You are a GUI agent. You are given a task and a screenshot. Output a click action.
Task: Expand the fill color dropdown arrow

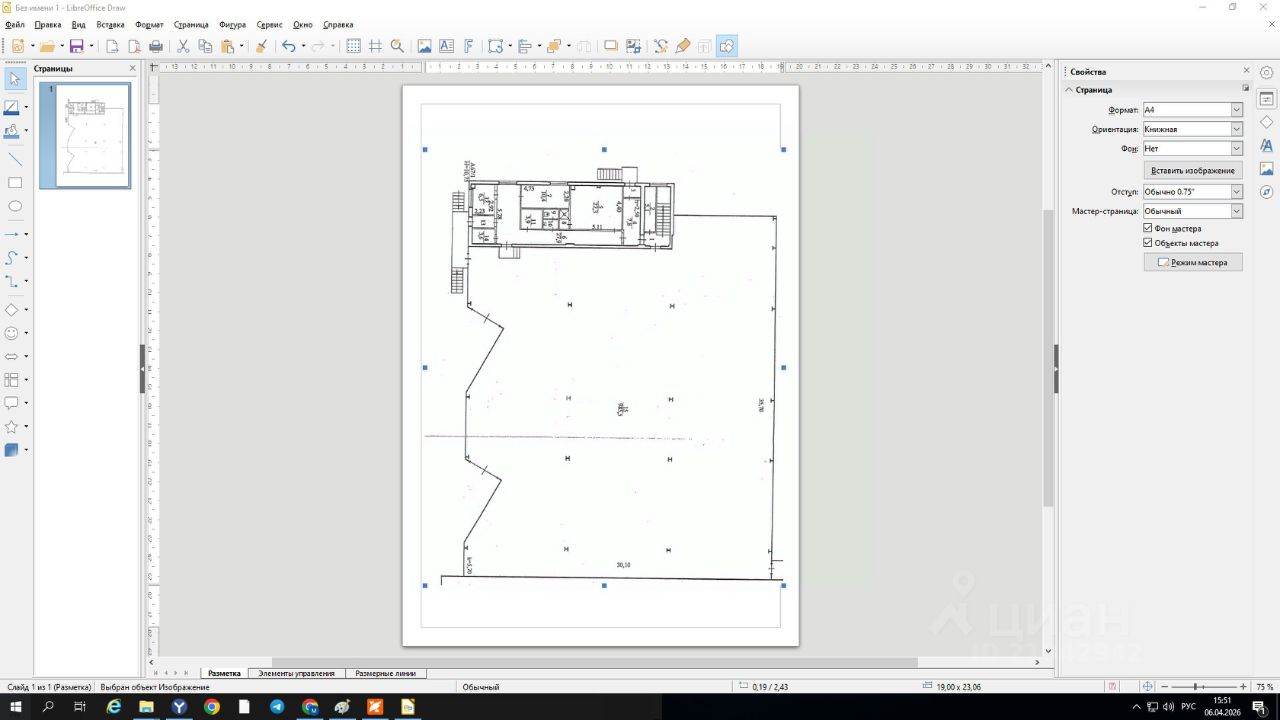tap(26, 131)
